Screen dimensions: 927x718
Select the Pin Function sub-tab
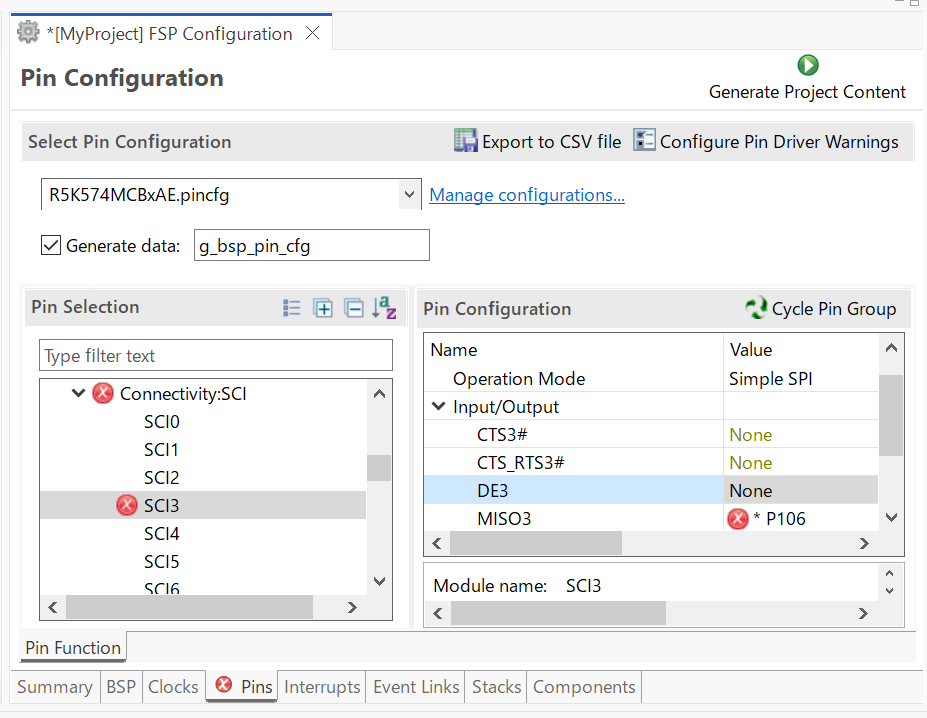(73, 648)
